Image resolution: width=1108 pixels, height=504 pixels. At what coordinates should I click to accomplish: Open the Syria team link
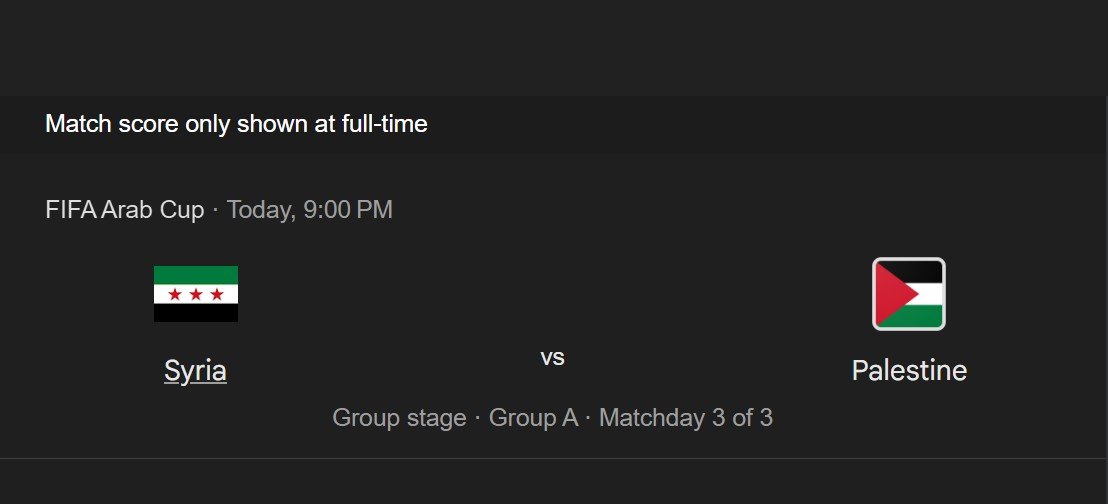point(195,371)
